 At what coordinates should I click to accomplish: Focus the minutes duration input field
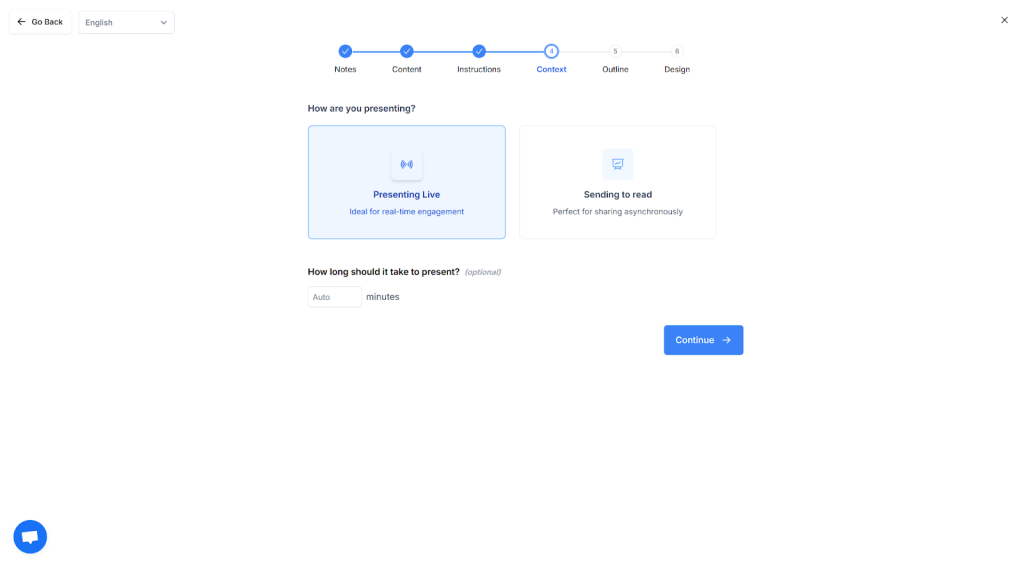tap(334, 297)
